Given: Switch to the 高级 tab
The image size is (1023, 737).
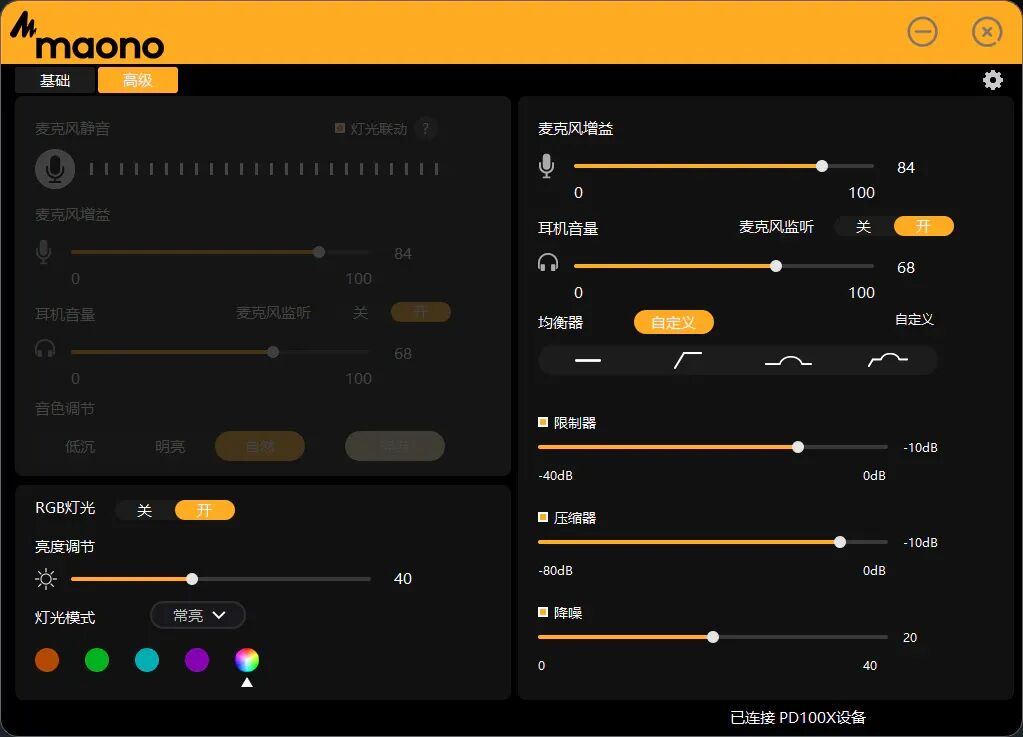Looking at the screenshot, I should [138, 80].
